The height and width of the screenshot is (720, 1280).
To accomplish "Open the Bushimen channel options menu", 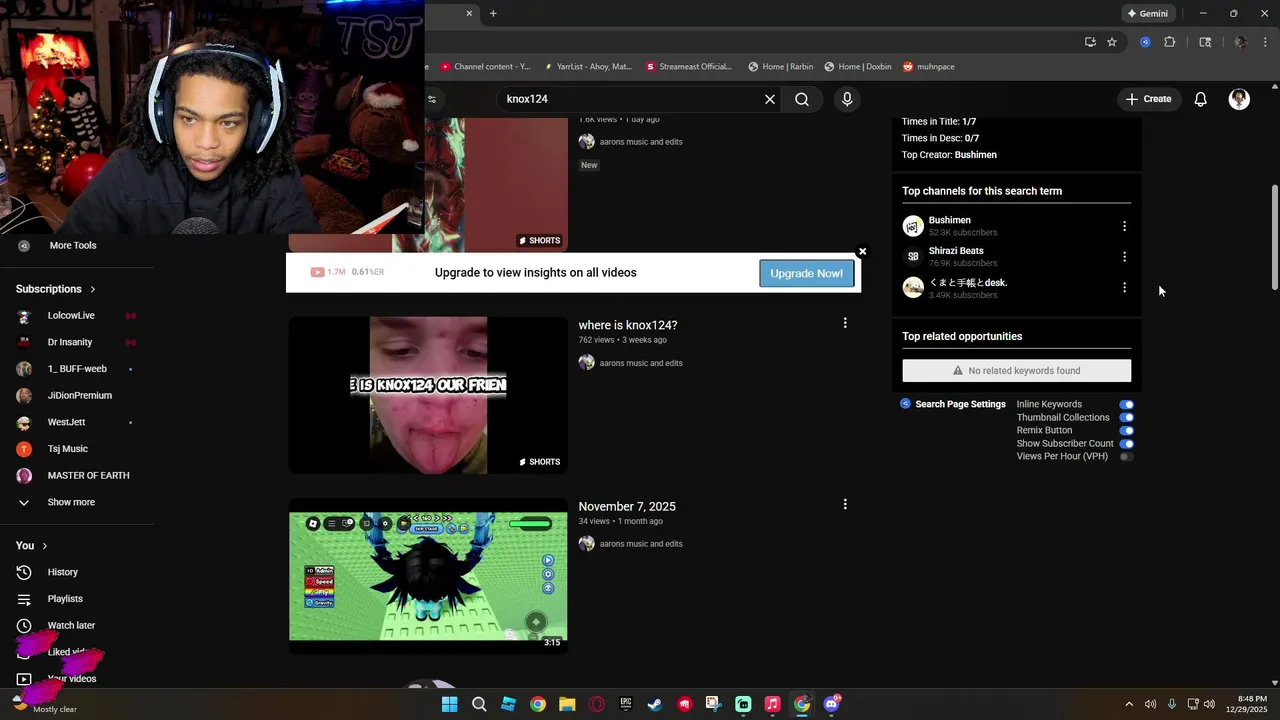I will (1124, 226).
